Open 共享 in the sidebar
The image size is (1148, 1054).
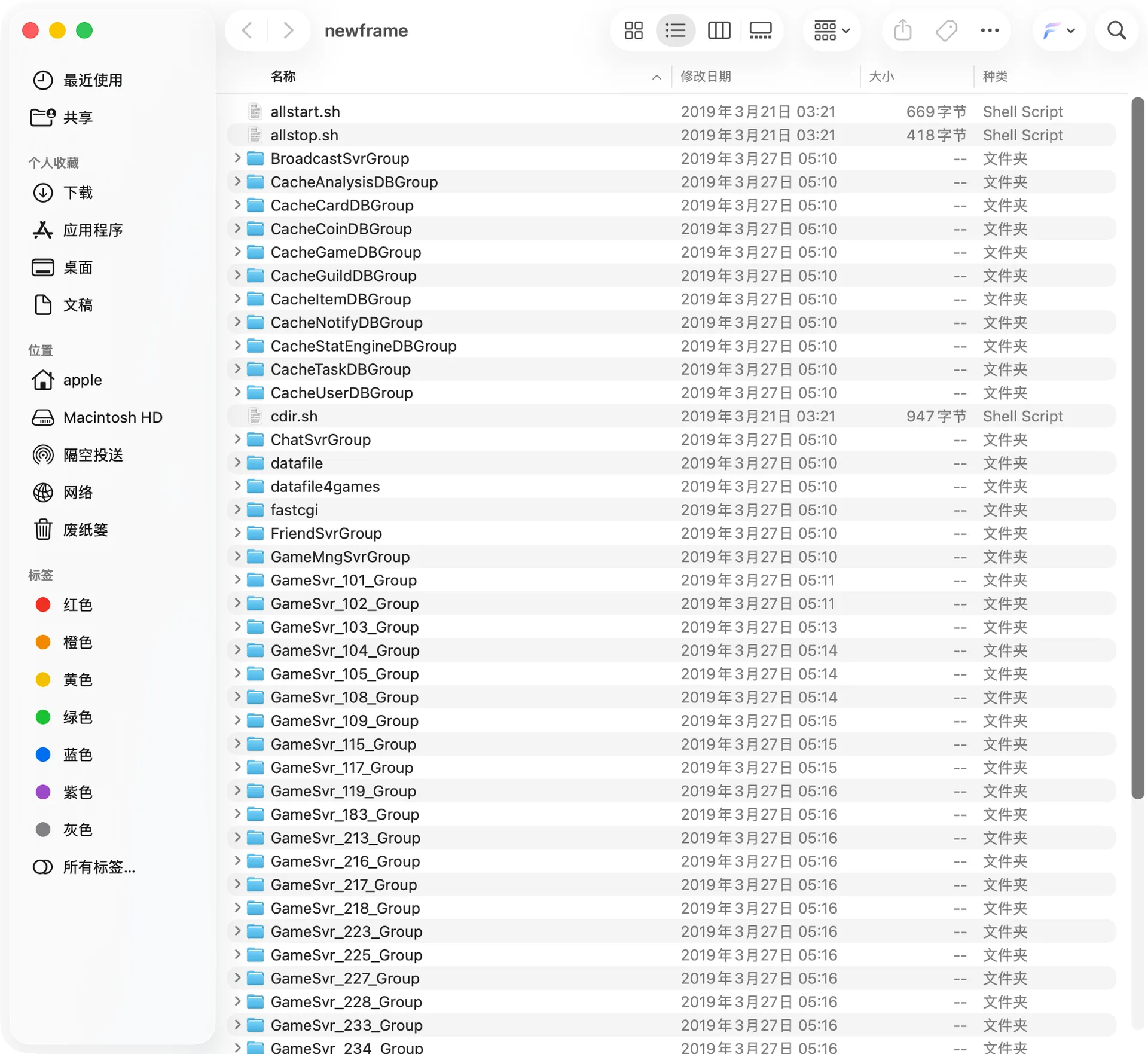(63, 117)
